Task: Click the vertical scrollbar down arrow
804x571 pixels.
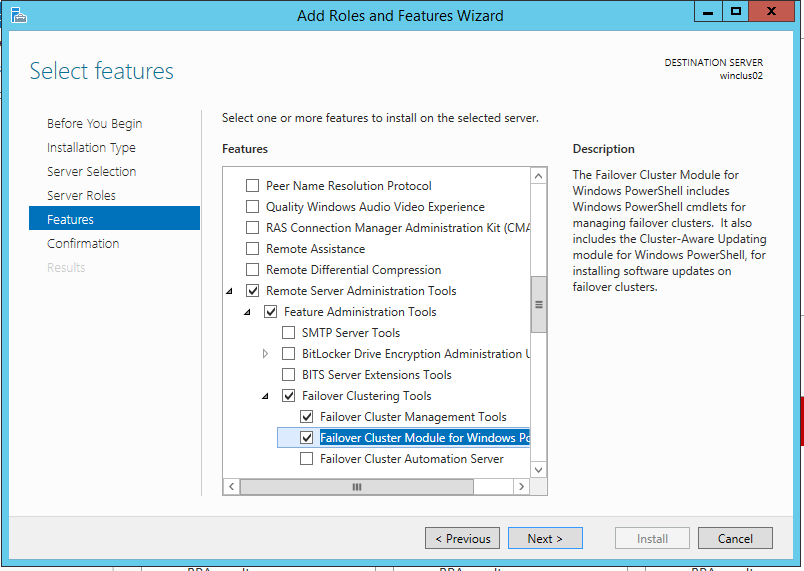Action: [539, 468]
